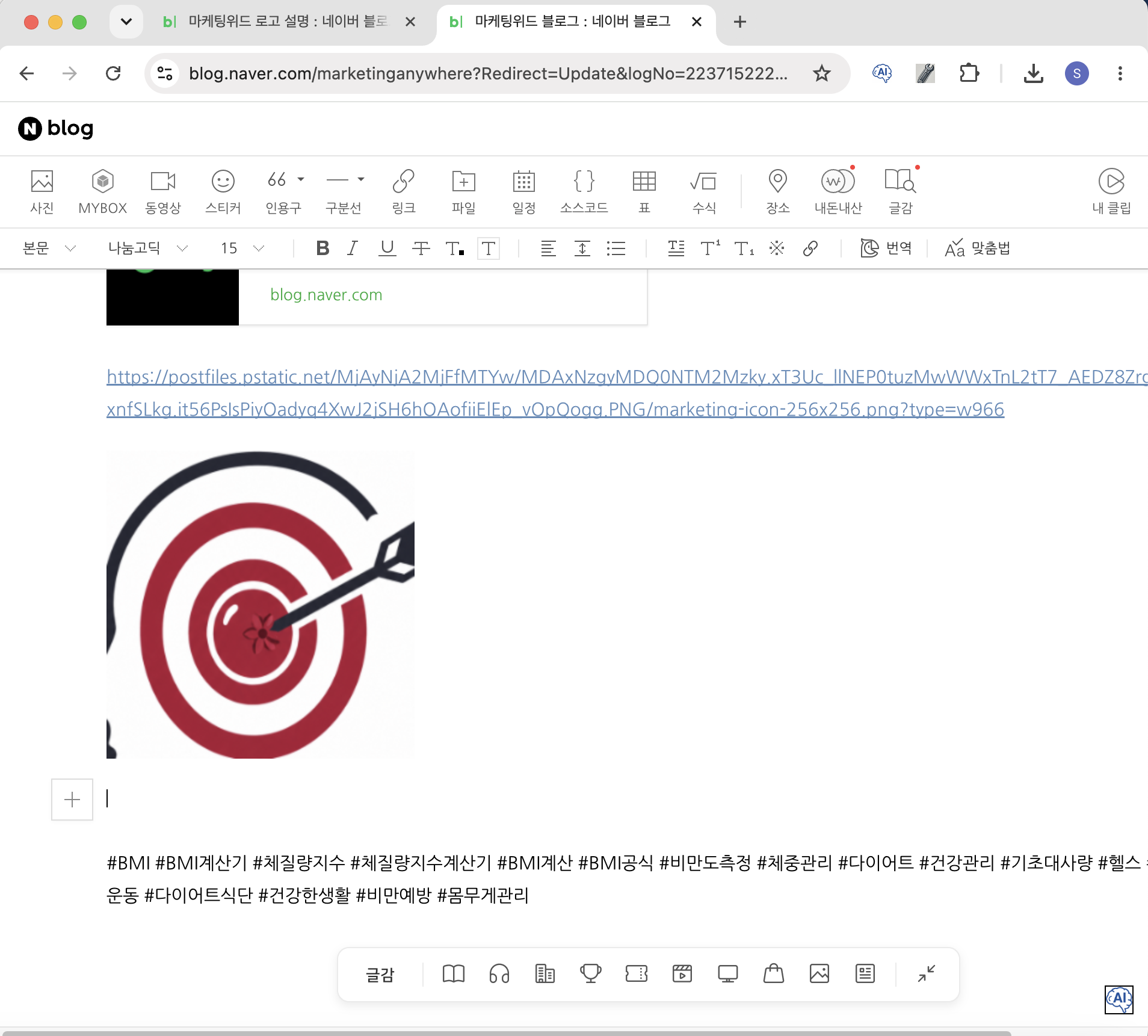The height and width of the screenshot is (1036, 1148).
Task: Toggle italic formatting
Action: click(353, 248)
